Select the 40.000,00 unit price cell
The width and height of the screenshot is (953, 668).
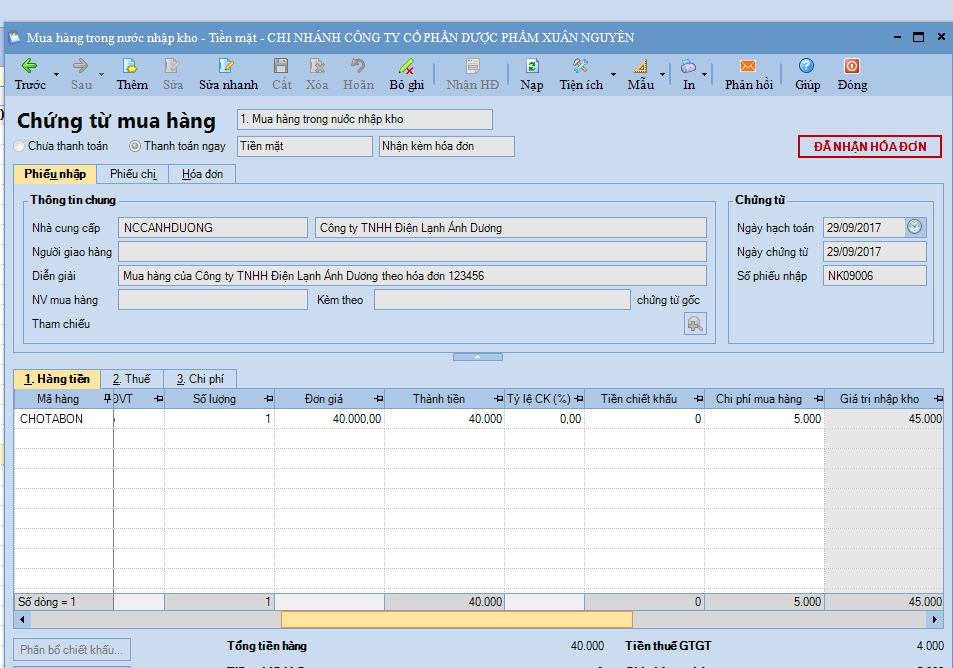(329, 419)
